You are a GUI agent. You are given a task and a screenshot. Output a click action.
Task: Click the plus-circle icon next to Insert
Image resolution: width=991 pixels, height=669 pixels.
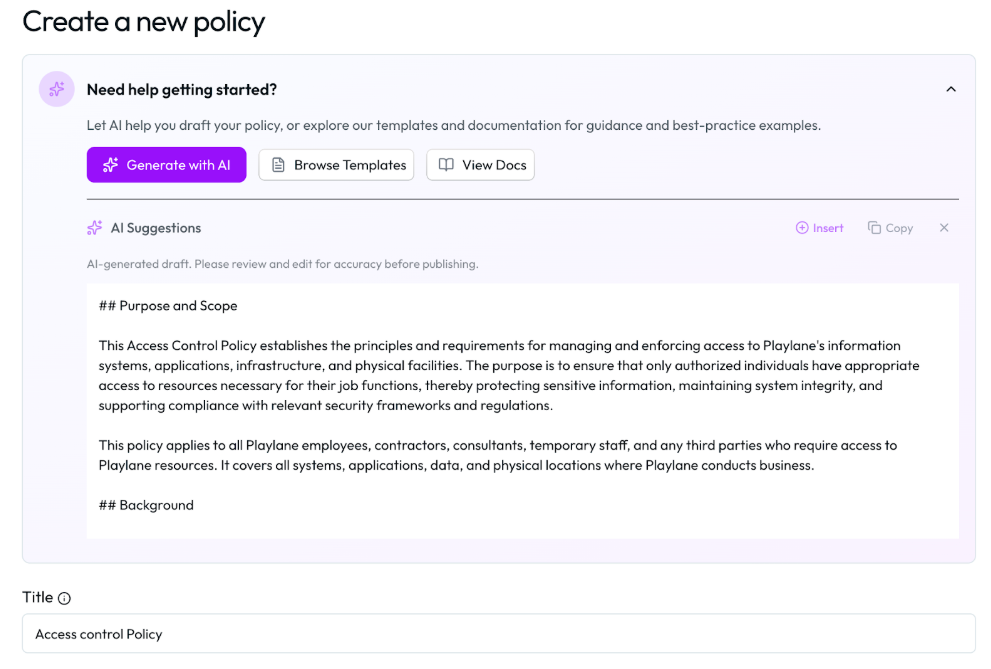tap(802, 228)
